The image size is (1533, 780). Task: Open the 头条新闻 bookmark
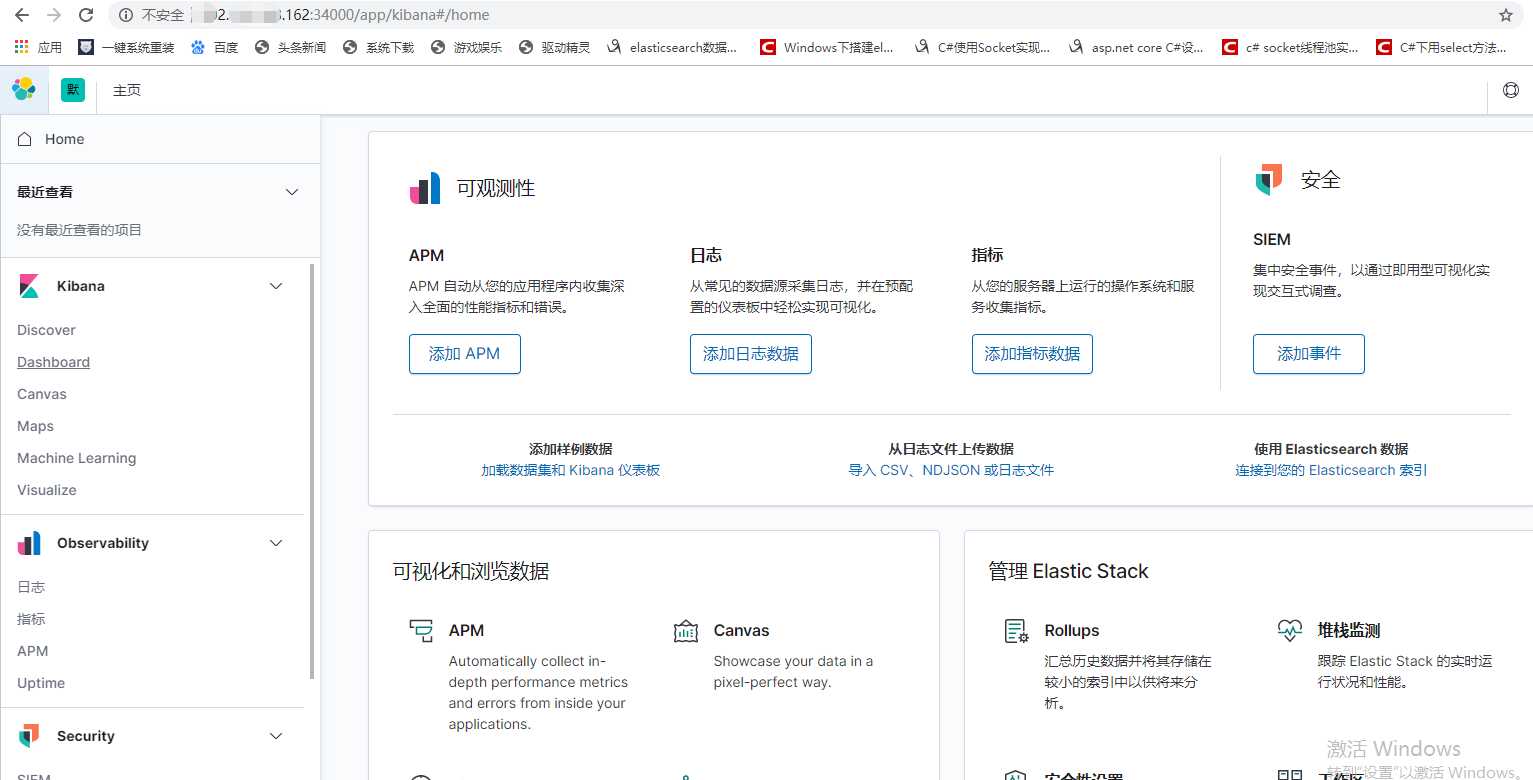290,47
